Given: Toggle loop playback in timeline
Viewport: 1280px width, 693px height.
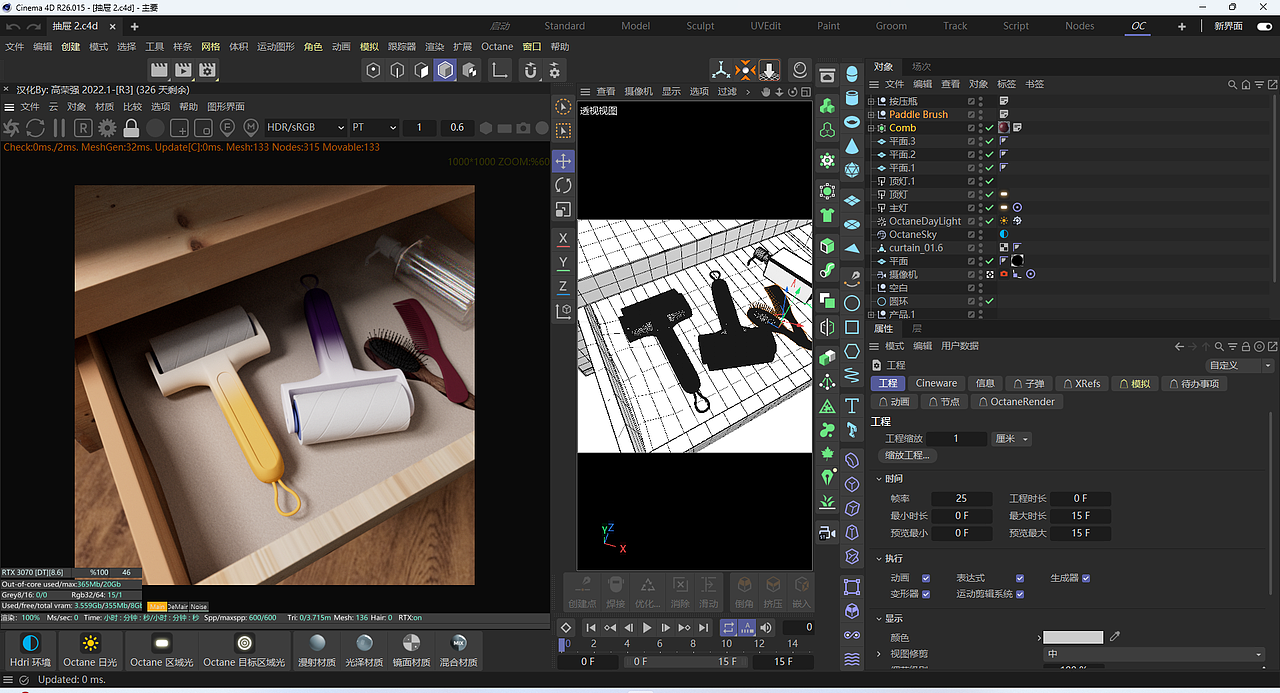Looking at the screenshot, I should click(729, 627).
